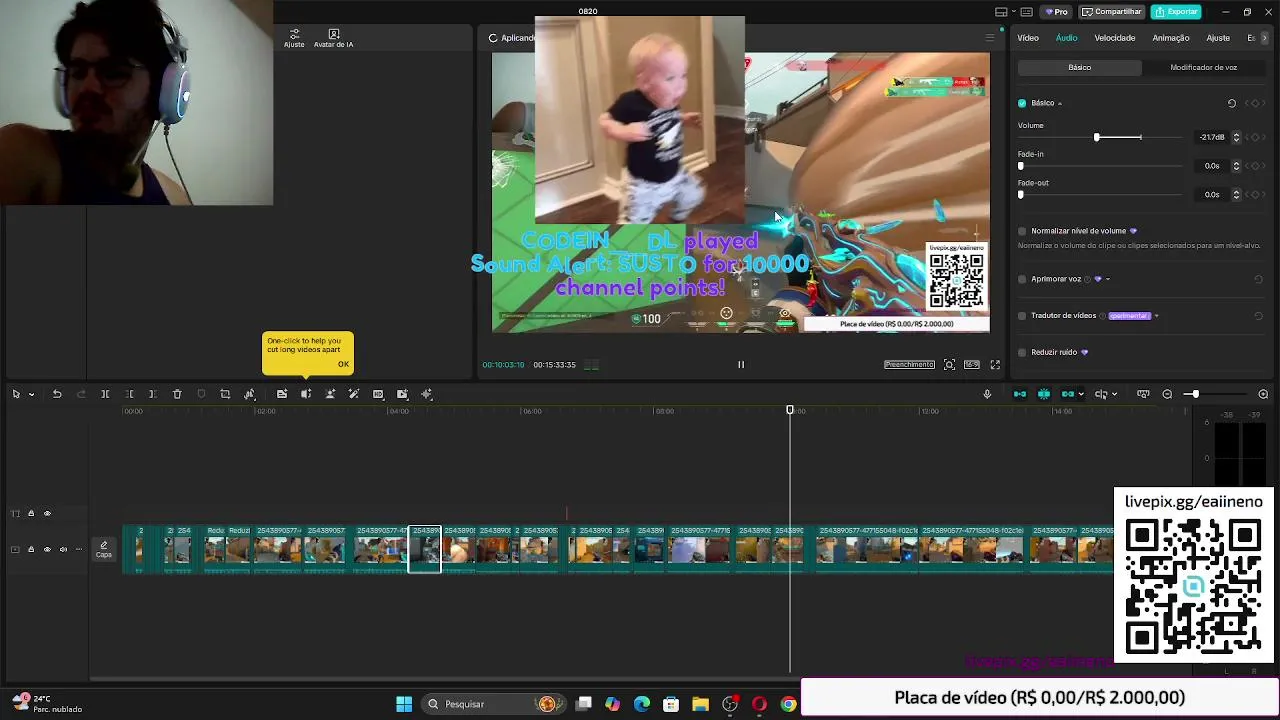
Task: Select the Básico sub-tab
Action: click(x=1079, y=67)
